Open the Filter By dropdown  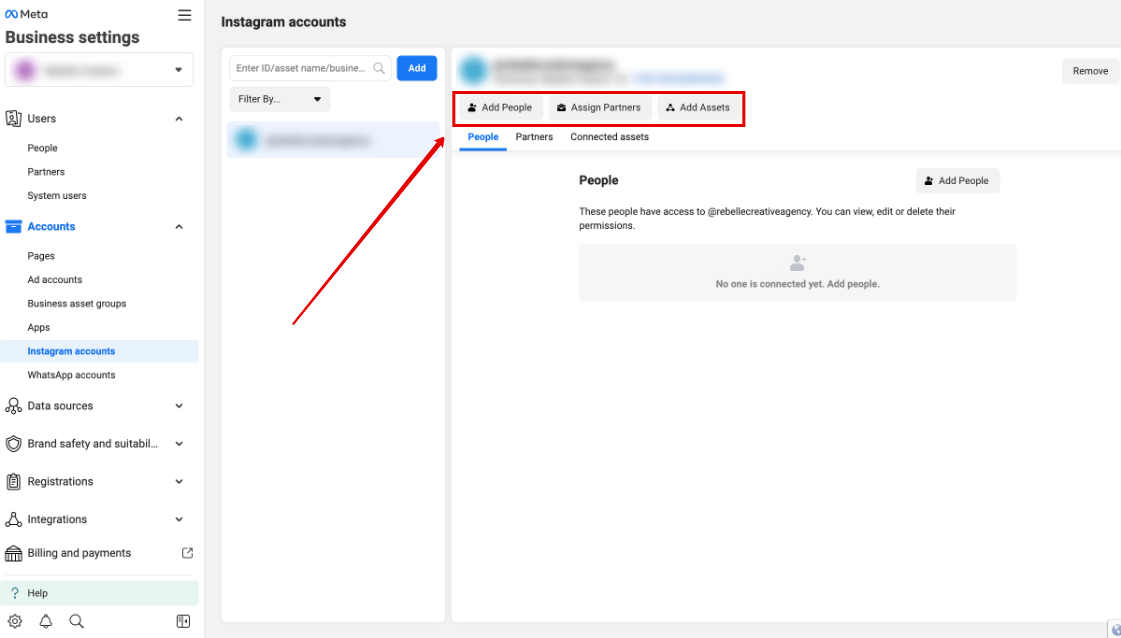[x=280, y=99]
